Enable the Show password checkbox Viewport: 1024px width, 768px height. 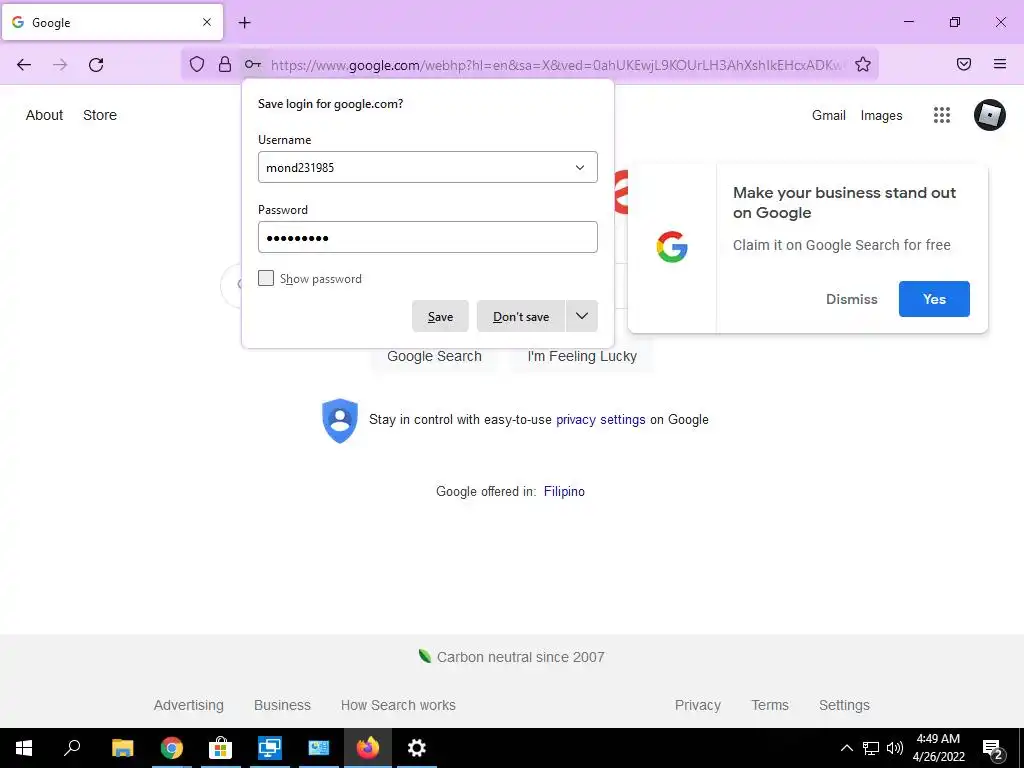click(x=266, y=278)
